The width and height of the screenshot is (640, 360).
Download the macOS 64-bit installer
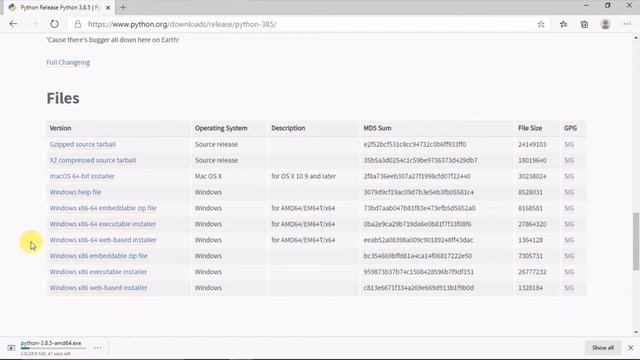tap(82, 176)
